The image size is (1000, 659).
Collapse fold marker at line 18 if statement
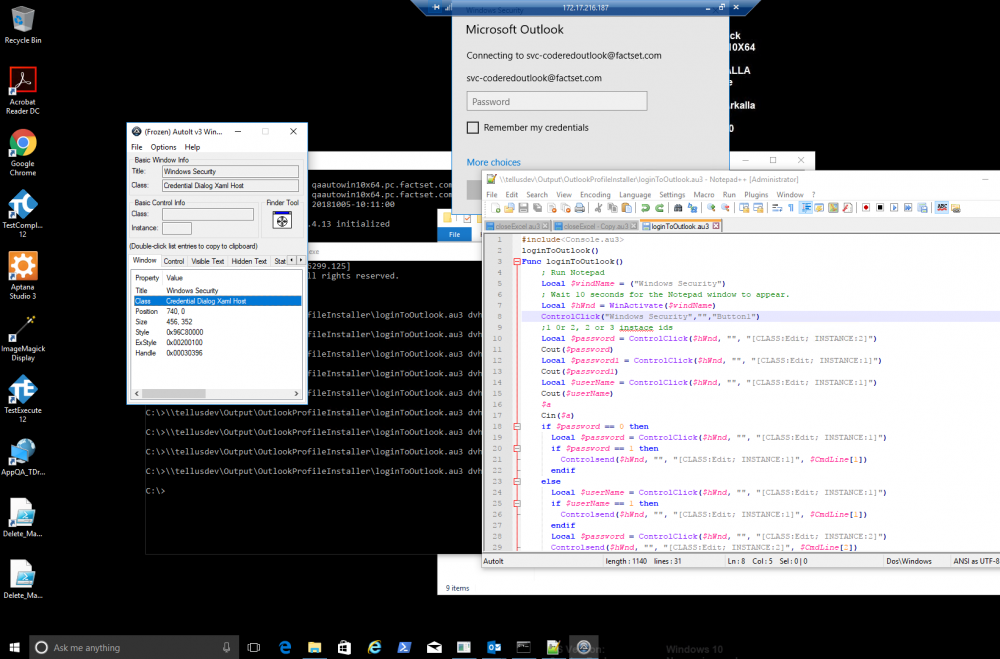(x=517, y=426)
